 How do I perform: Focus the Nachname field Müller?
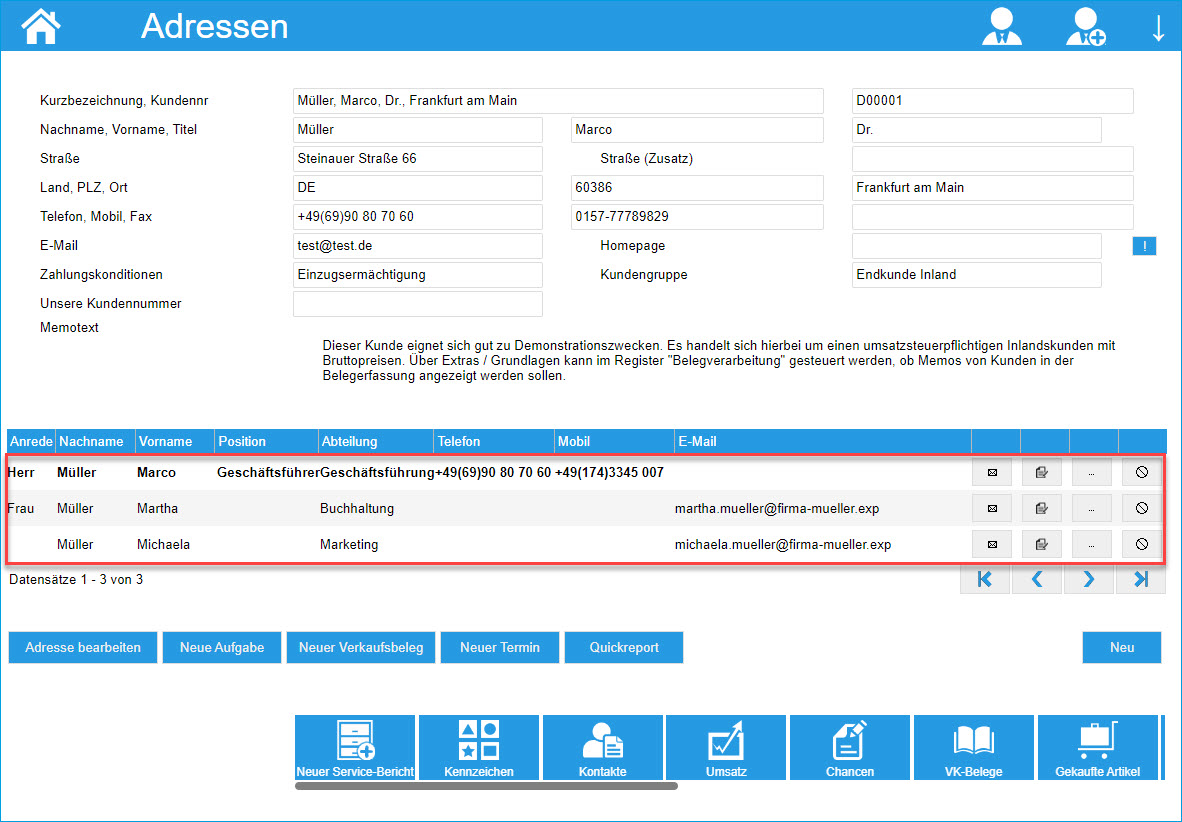(418, 130)
